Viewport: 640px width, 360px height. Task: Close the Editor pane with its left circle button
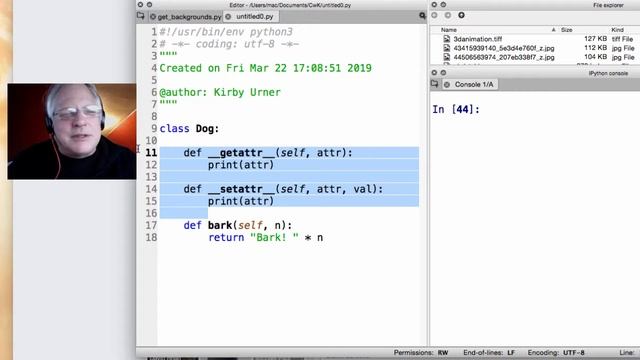coord(140,5)
